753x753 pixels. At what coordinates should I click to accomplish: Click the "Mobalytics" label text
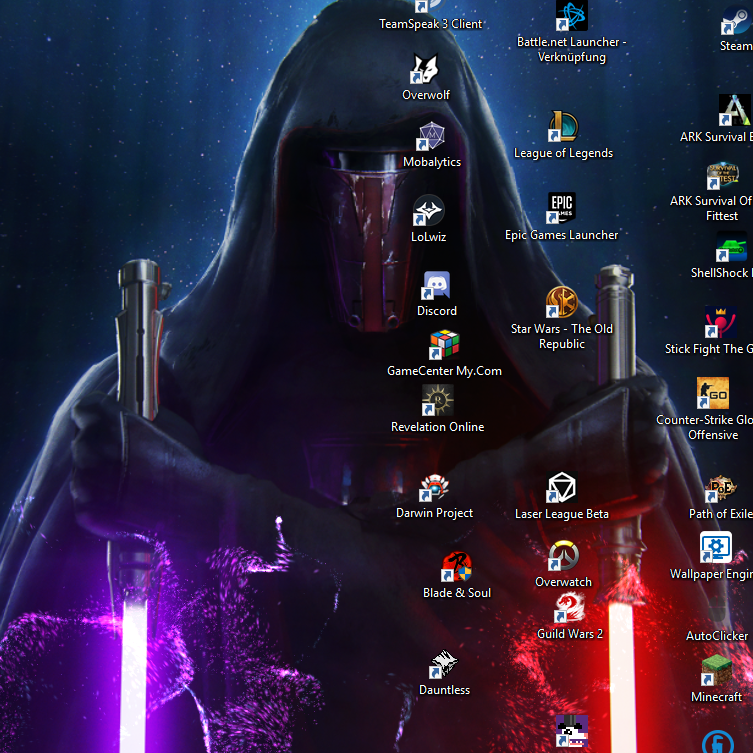click(432, 162)
